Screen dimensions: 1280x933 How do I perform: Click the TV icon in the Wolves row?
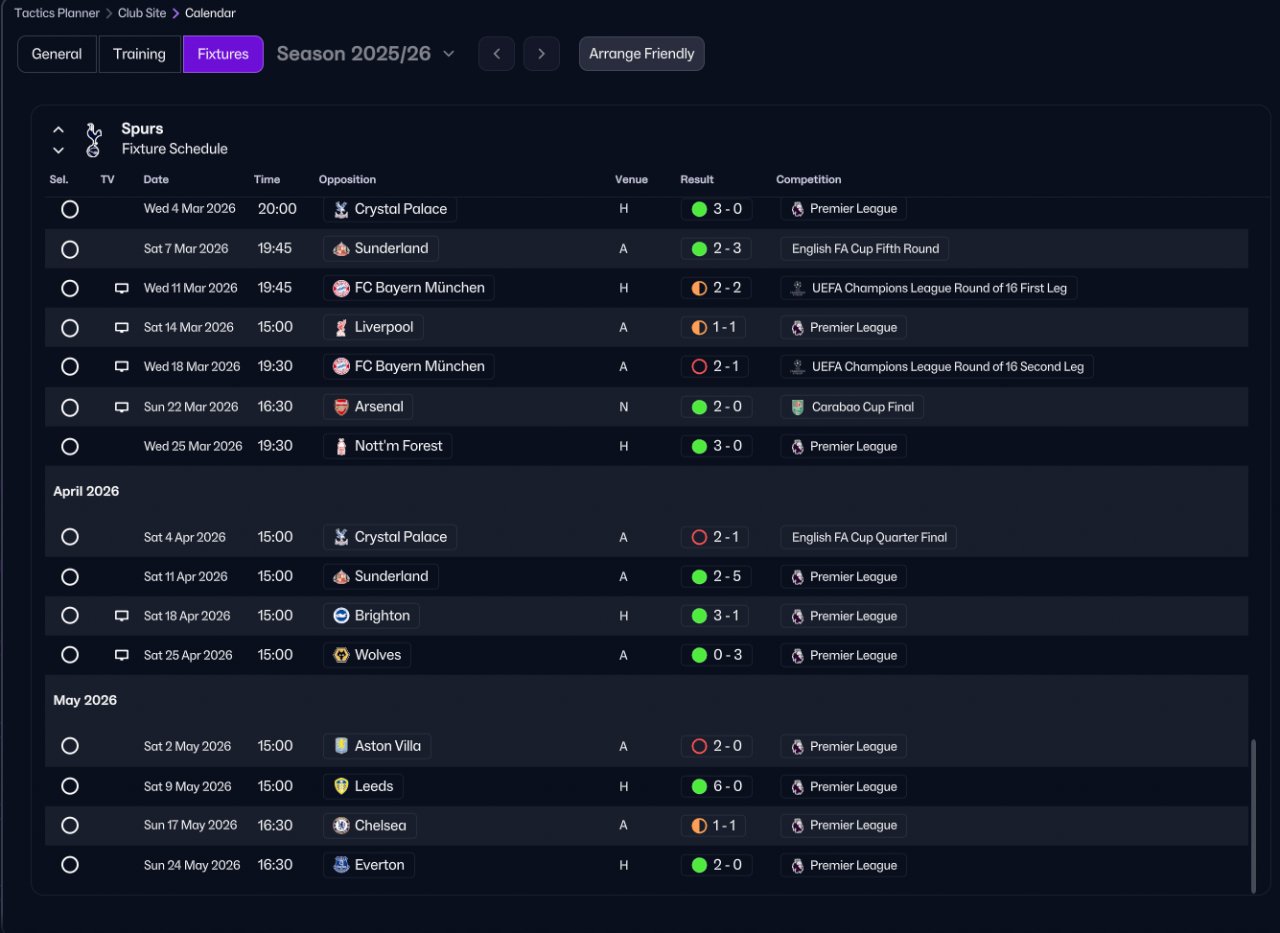point(122,655)
